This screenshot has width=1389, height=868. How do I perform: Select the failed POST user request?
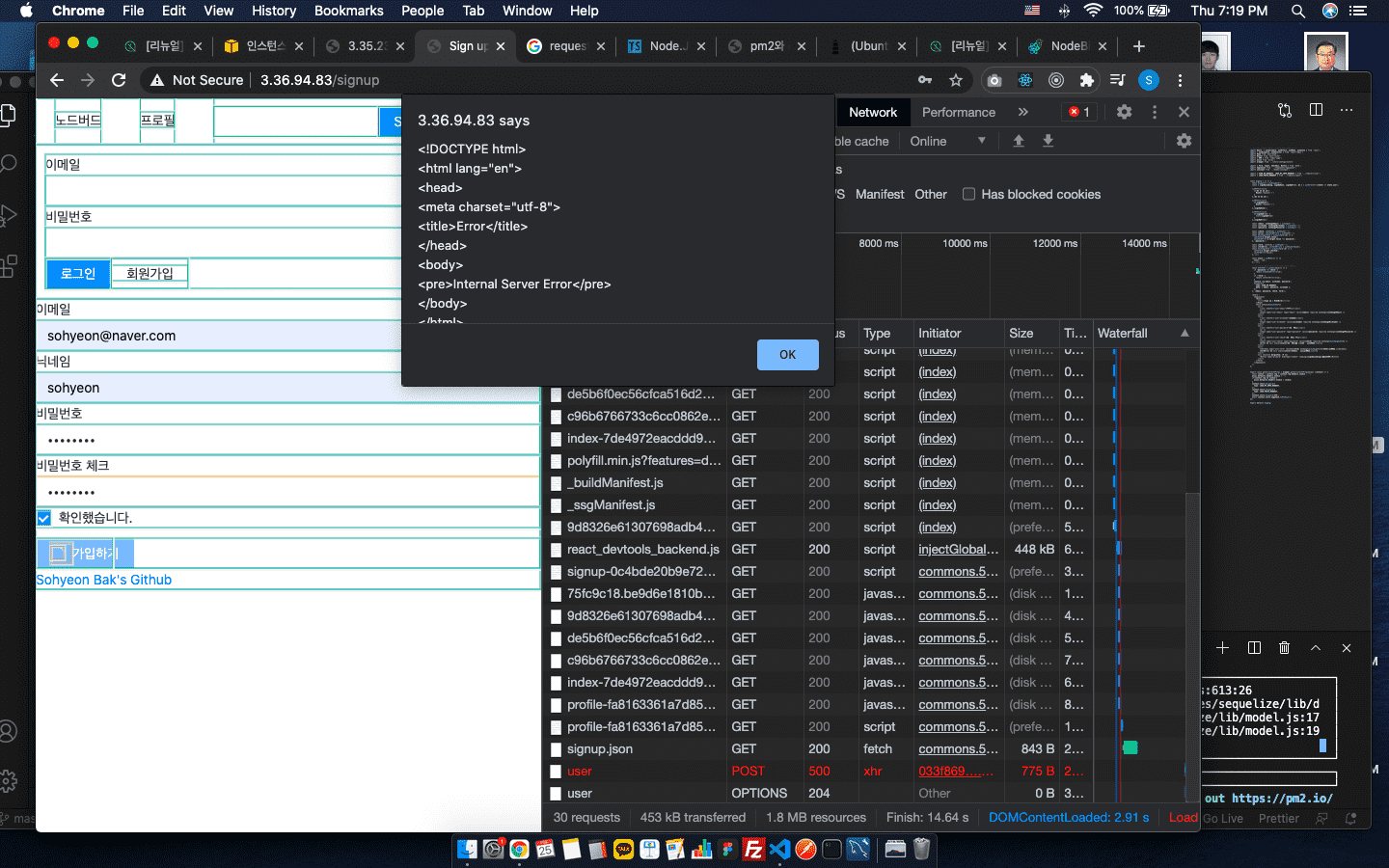[x=580, y=771]
